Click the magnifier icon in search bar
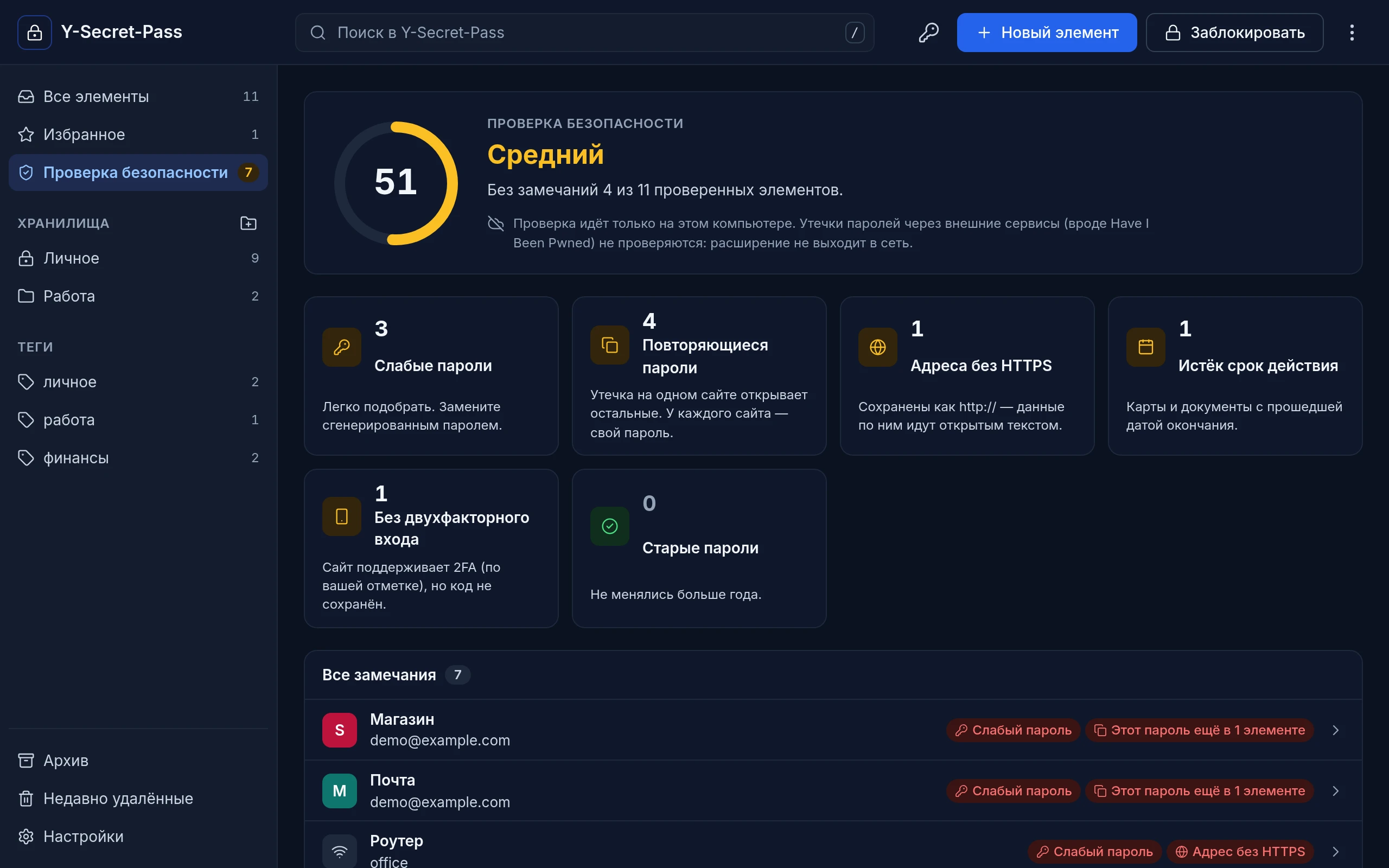The width and height of the screenshot is (1389, 868). 317,33
